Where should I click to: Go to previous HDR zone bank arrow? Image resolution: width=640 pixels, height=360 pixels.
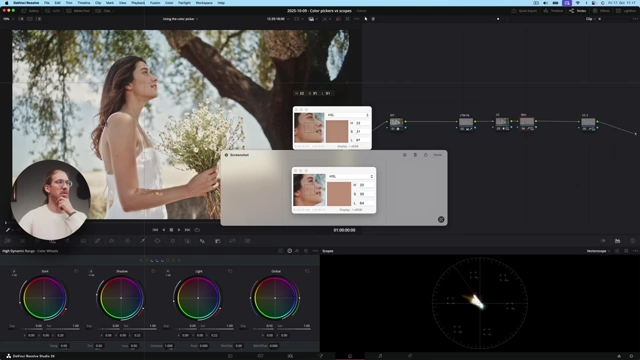(x=141, y=260)
